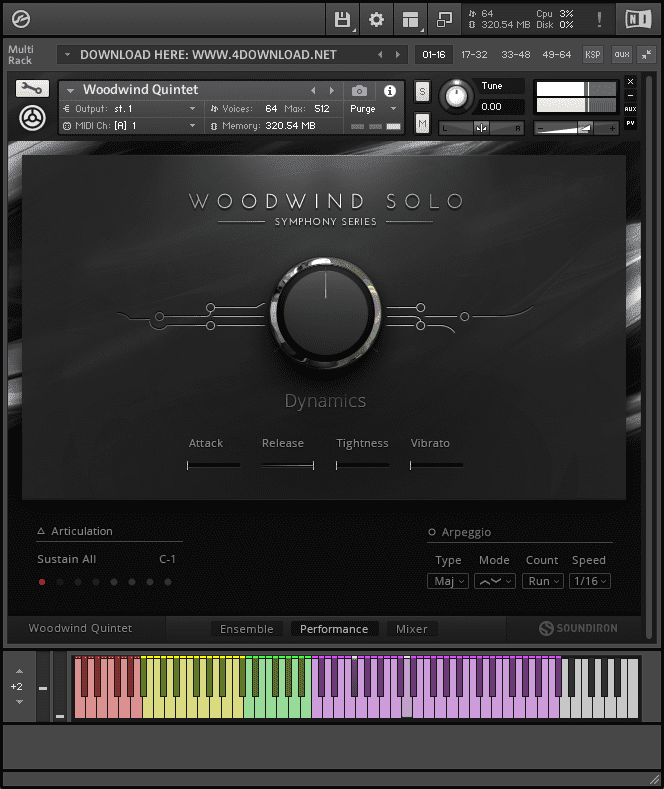Open Arpeggio Mode dropdown
This screenshot has height=789, width=664.
coord(495,581)
